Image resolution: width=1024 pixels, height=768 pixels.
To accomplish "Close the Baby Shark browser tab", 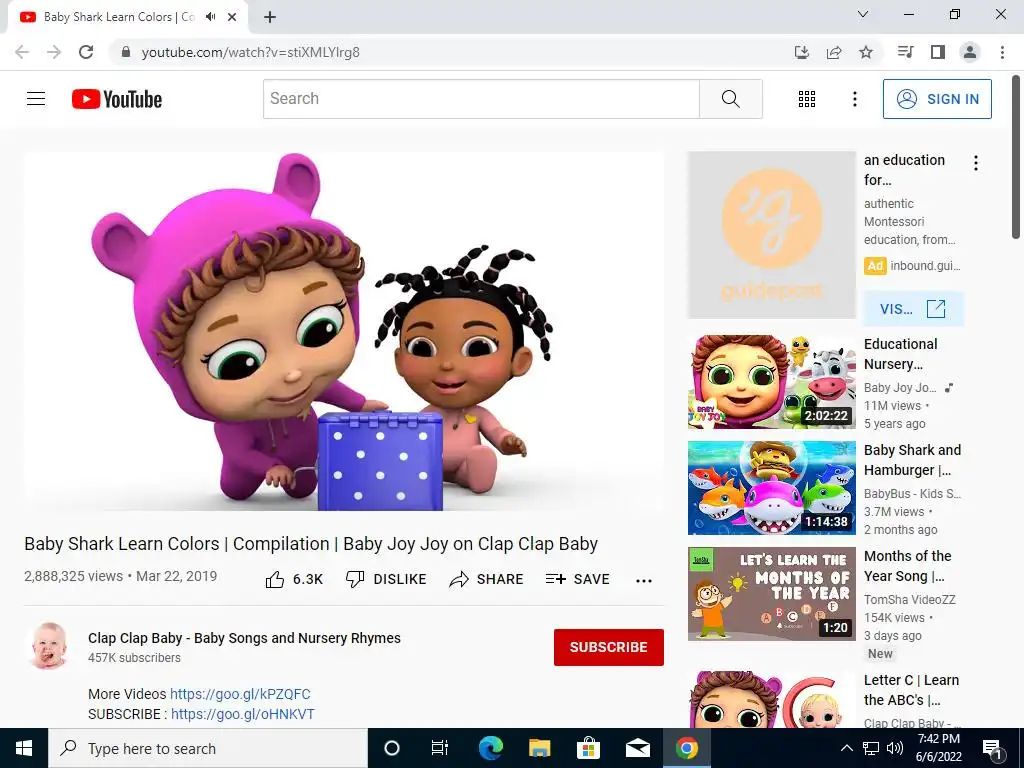I will [232, 17].
